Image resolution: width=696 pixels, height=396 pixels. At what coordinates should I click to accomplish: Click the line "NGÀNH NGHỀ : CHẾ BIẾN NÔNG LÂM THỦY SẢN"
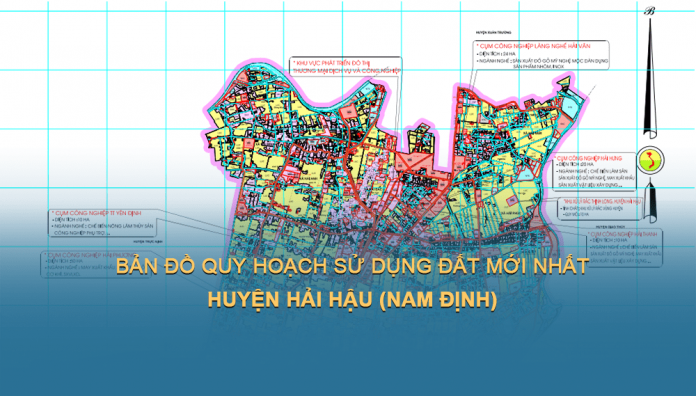(103, 226)
